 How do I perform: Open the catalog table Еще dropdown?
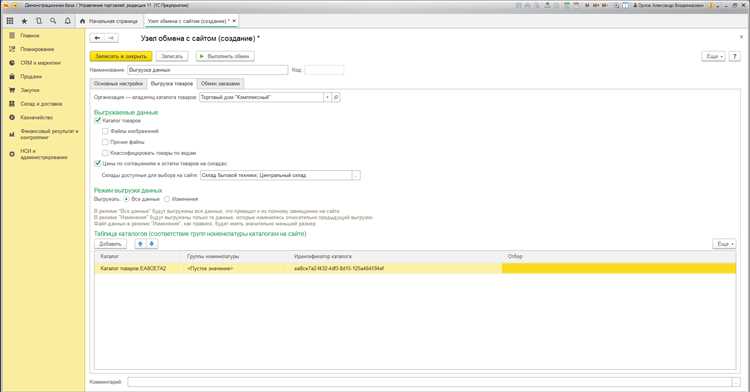coord(724,244)
